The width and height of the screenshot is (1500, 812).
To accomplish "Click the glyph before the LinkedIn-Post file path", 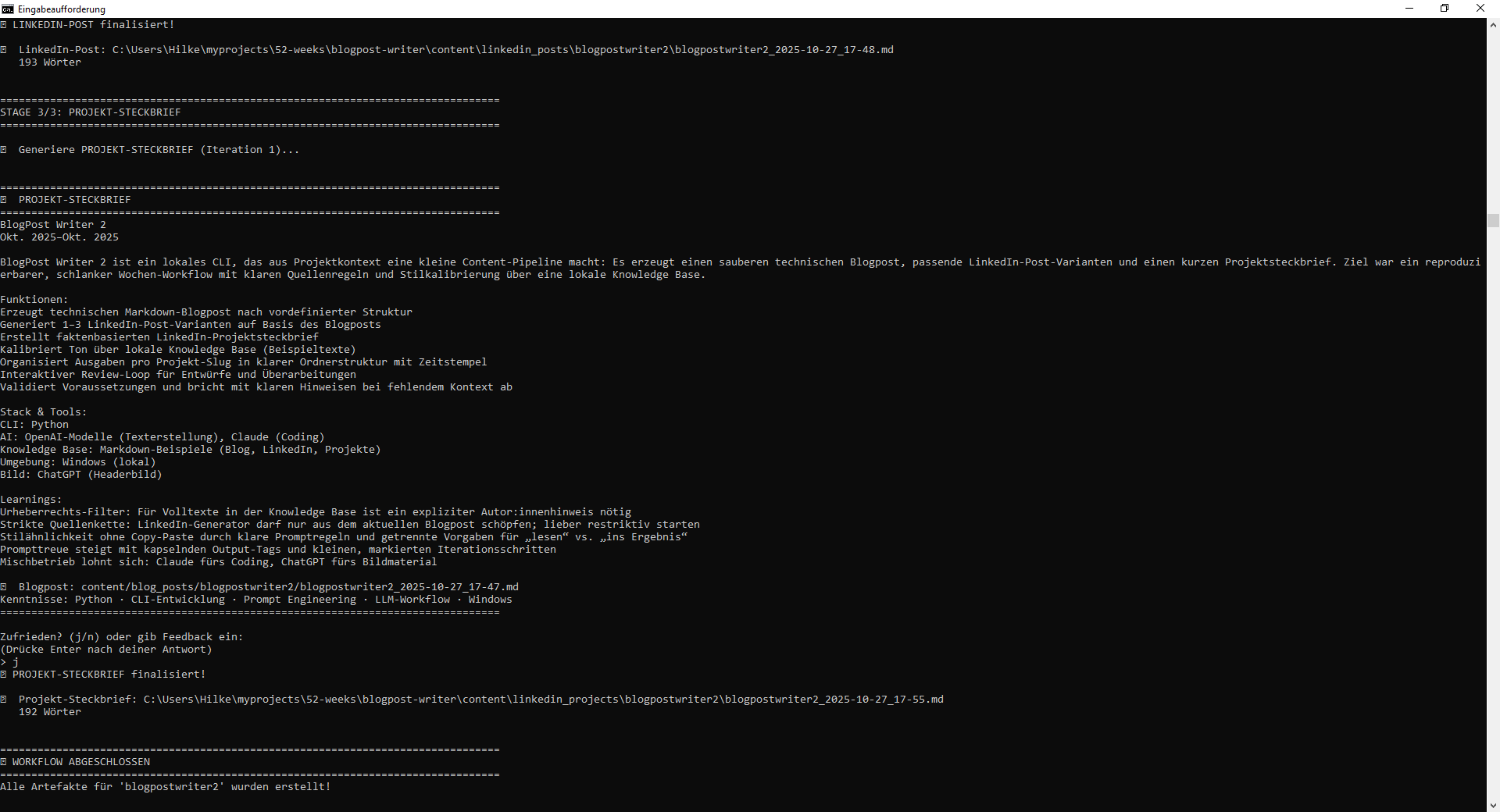I will tap(4, 50).
